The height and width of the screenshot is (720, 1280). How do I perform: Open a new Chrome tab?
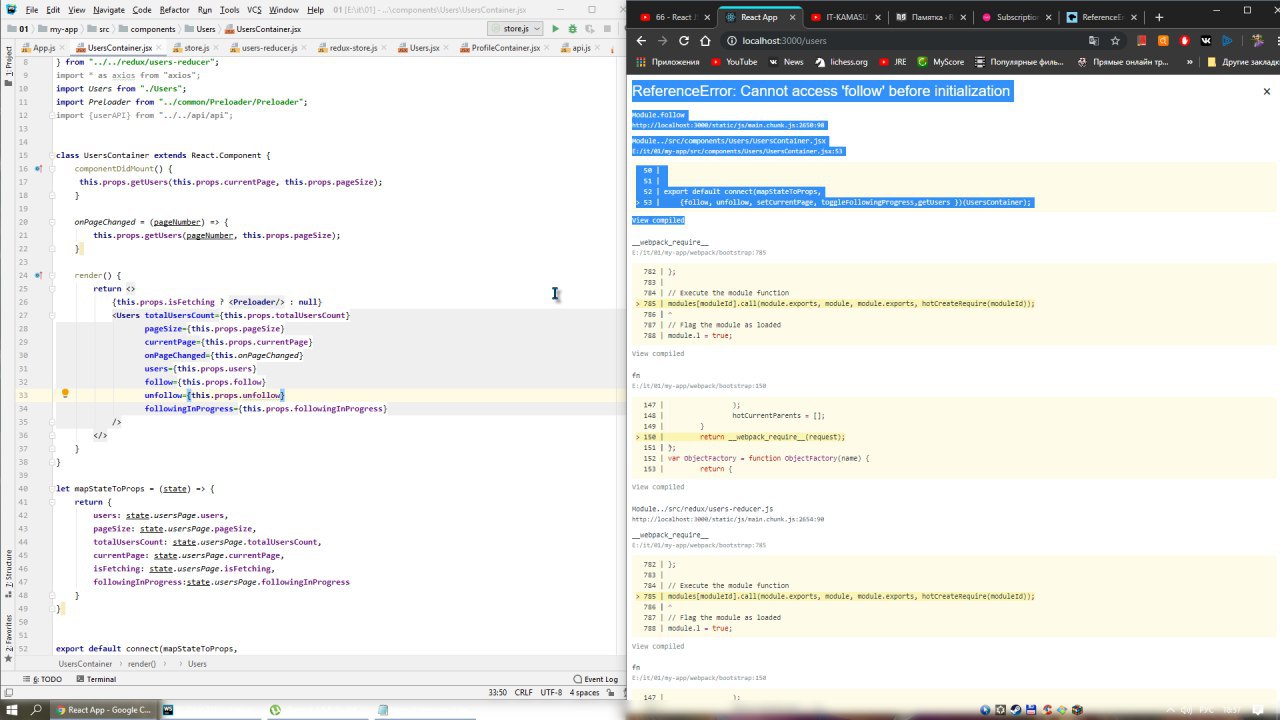[1159, 17]
